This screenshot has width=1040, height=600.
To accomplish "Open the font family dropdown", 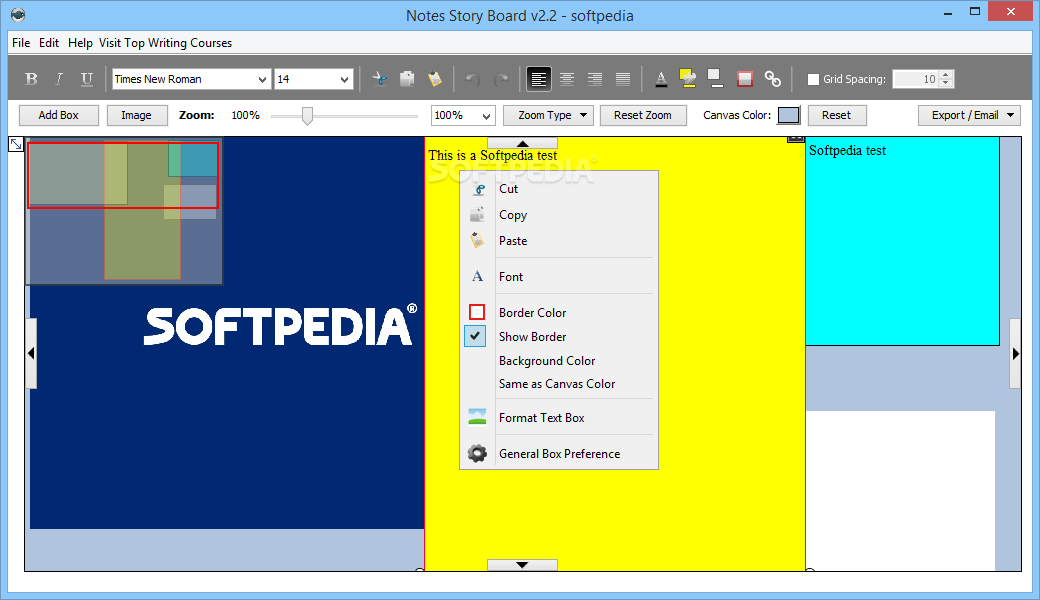I will [262, 80].
